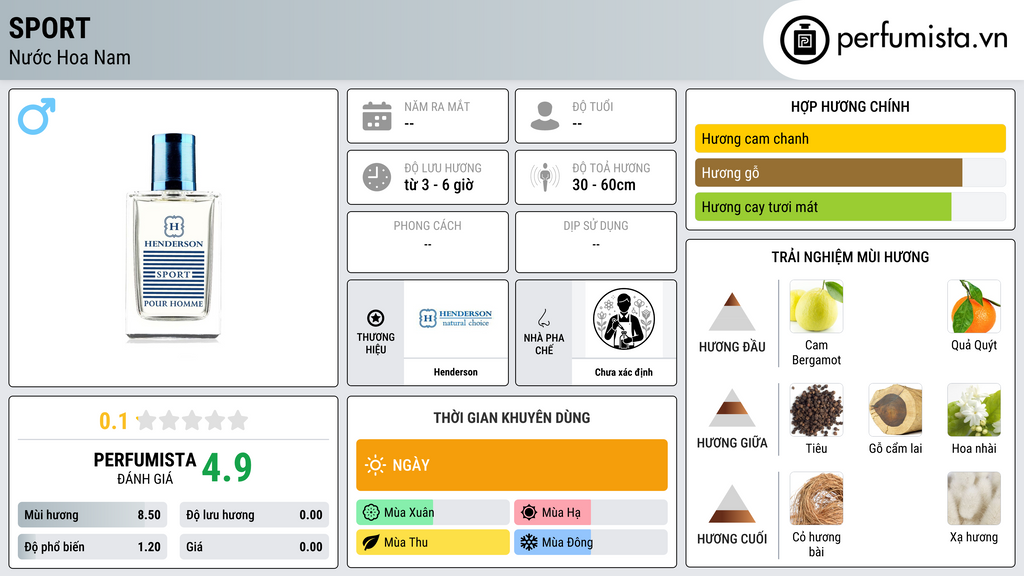Open the Gỗ cẩm lai note image

895,409
